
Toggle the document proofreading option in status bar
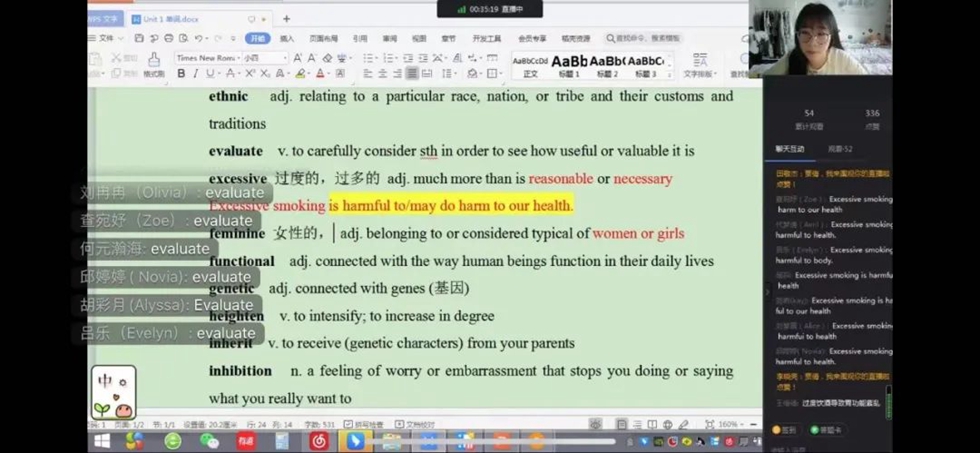(414, 425)
